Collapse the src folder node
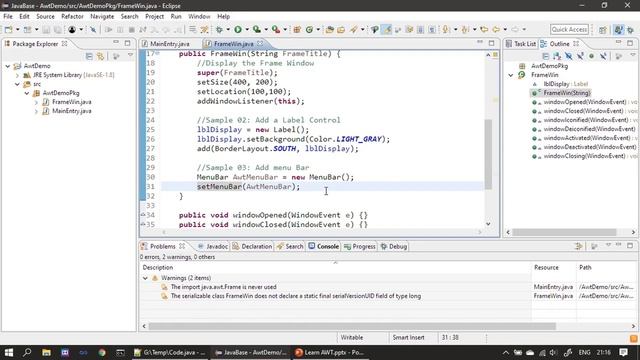The image size is (640, 360). (17, 84)
